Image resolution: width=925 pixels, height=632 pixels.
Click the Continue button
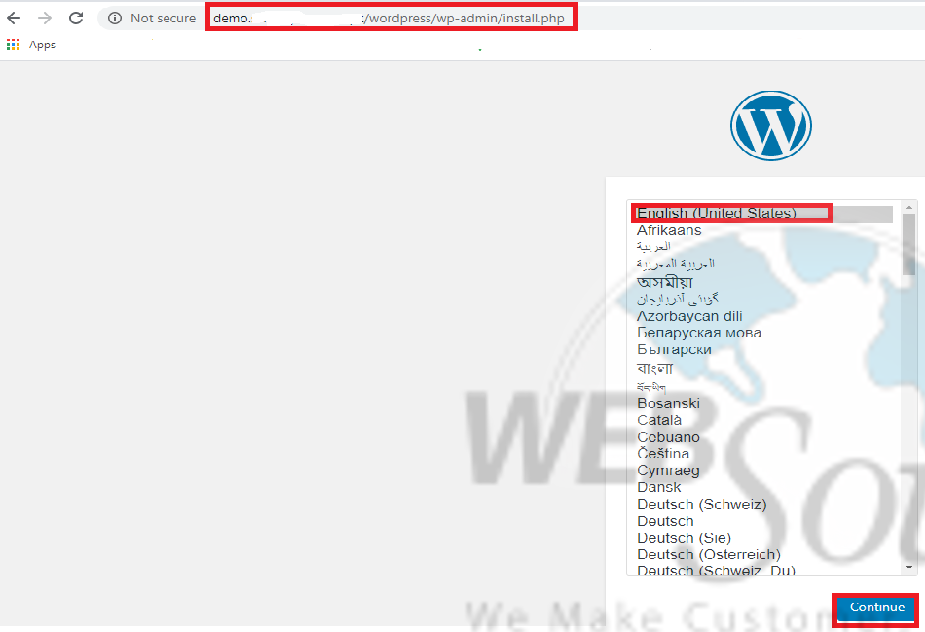click(877, 607)
